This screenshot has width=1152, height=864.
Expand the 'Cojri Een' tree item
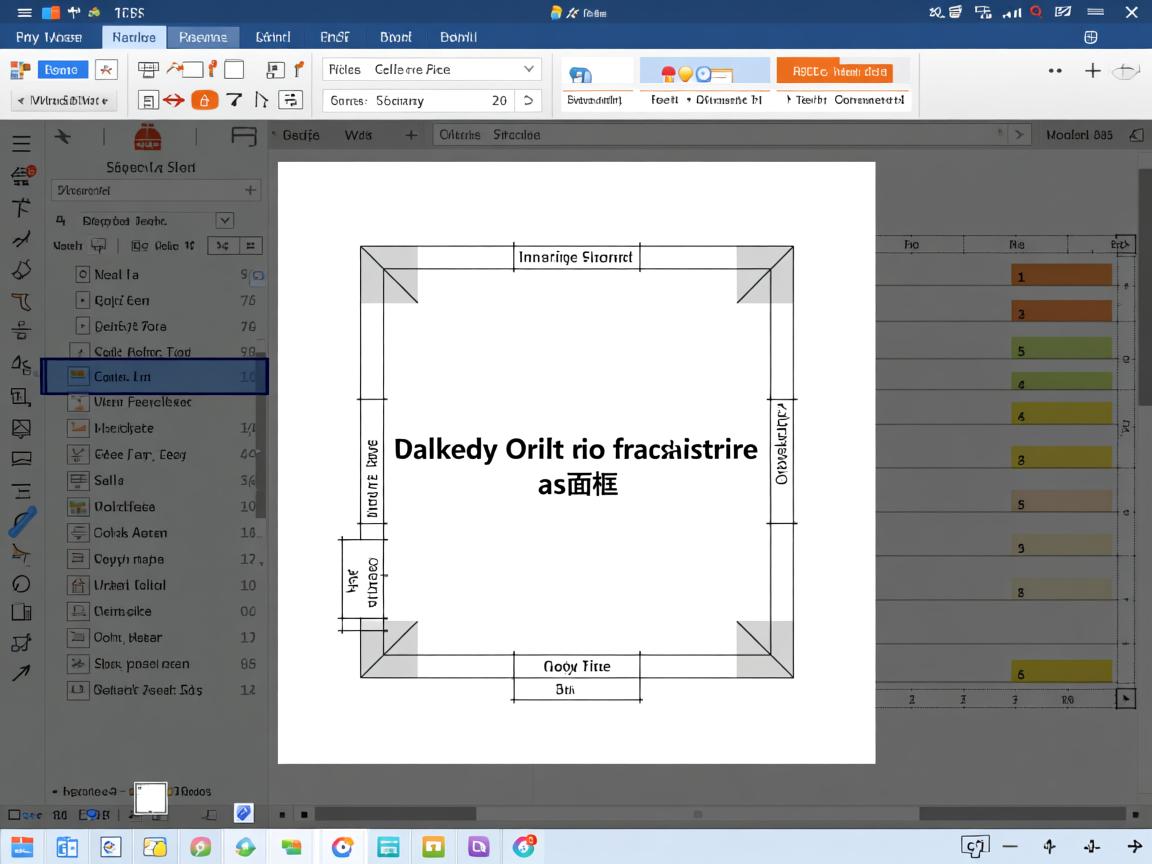(83, 300)
